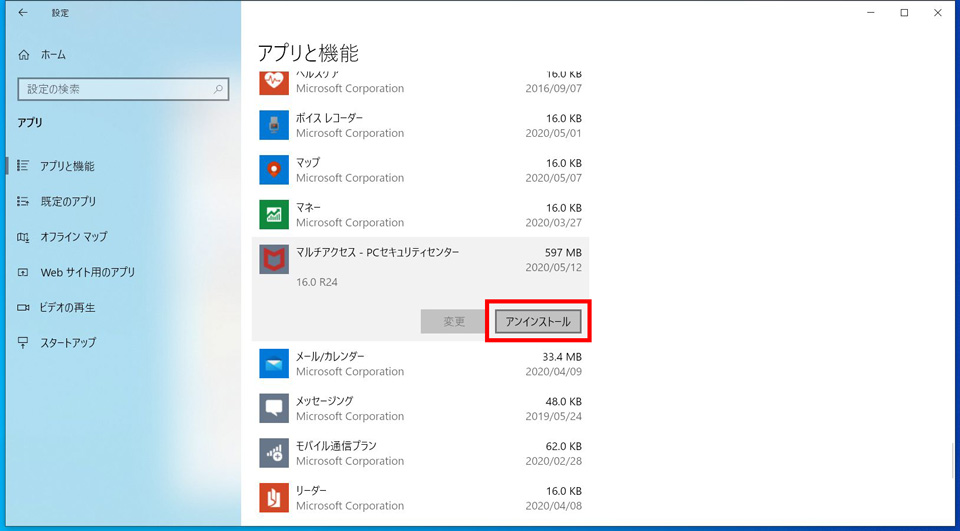Minimize the Settings window
Image resolution: width=960 pixels, height=531 pixels.
[871, 13]
